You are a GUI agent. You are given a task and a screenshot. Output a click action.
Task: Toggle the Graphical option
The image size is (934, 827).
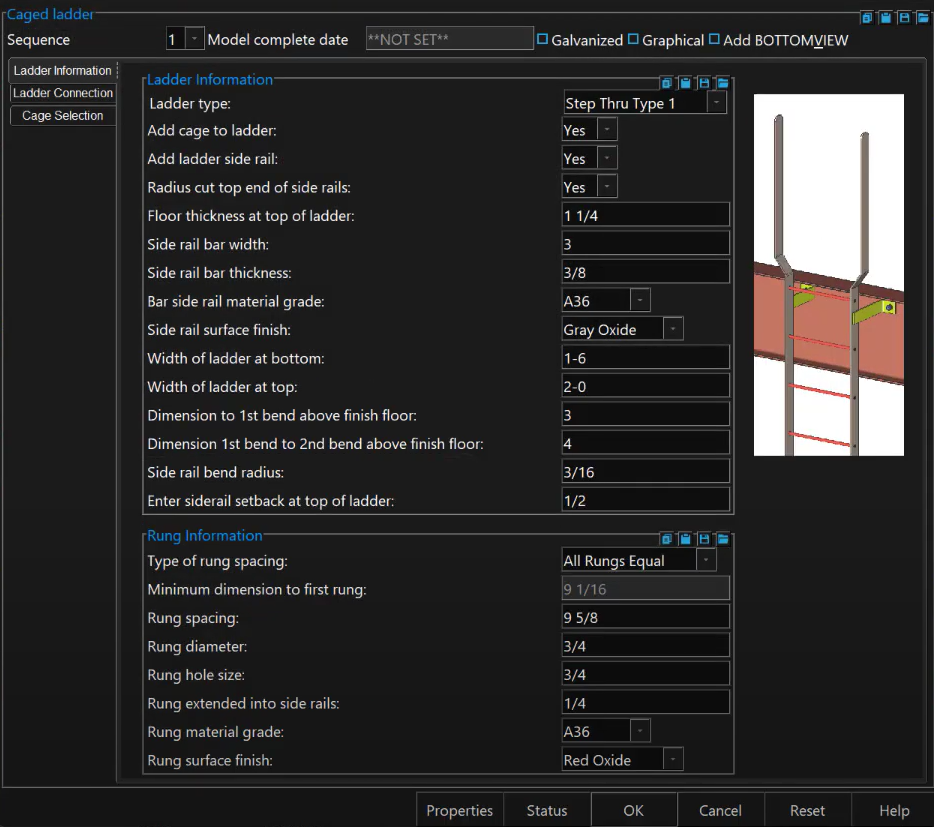click(x=632, y=40)
